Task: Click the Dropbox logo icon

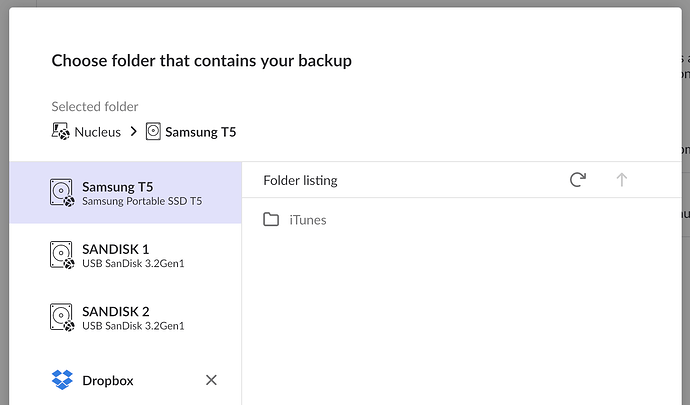Action: tap(62, 379)
